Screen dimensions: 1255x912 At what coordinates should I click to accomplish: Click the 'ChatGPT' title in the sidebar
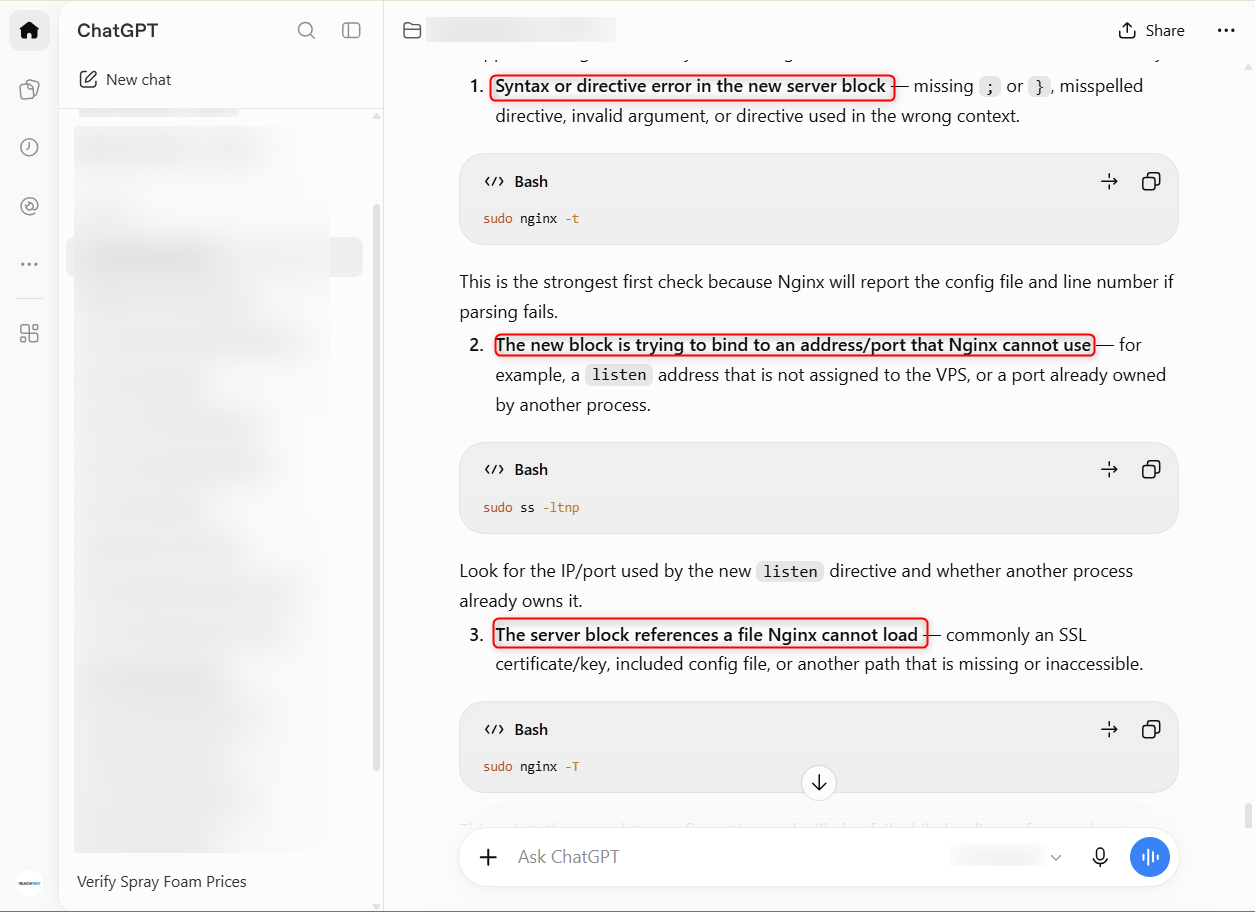(118, 31)
